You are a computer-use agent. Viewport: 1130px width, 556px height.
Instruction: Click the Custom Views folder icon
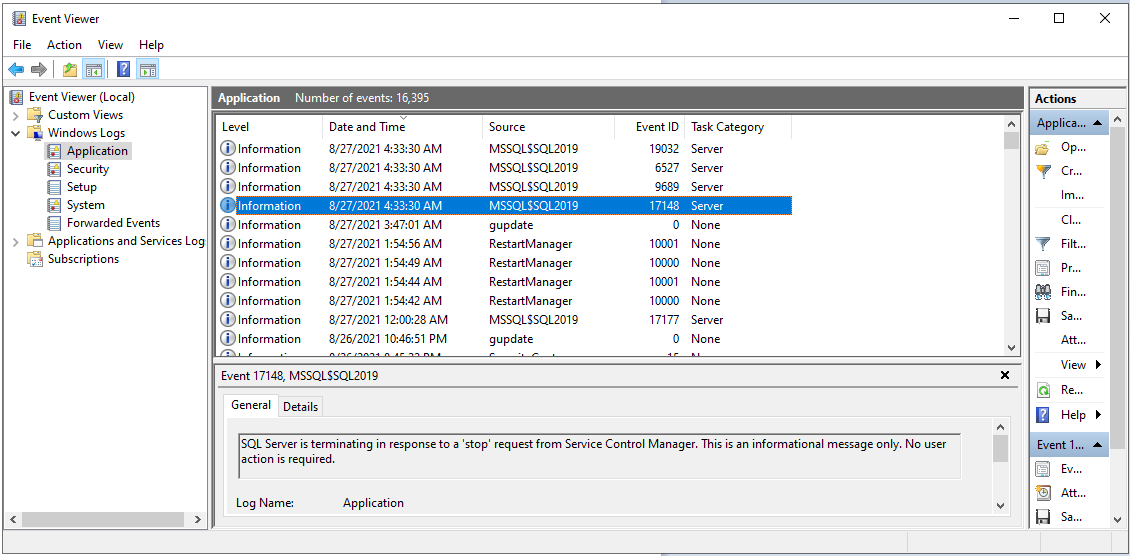(x=35, y=115)
